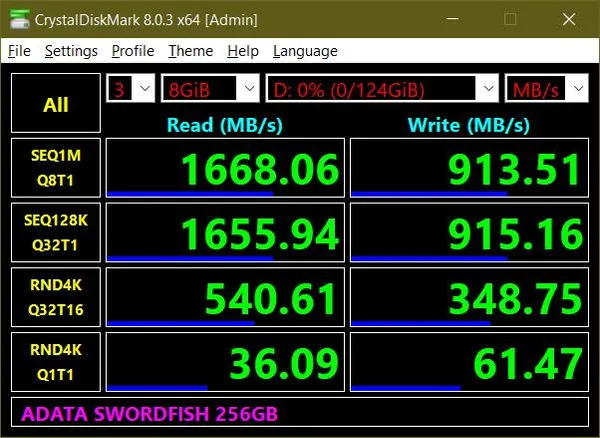Minimize the CrystalDiskMark window
600x438 pixels.
tap(453, 19)
